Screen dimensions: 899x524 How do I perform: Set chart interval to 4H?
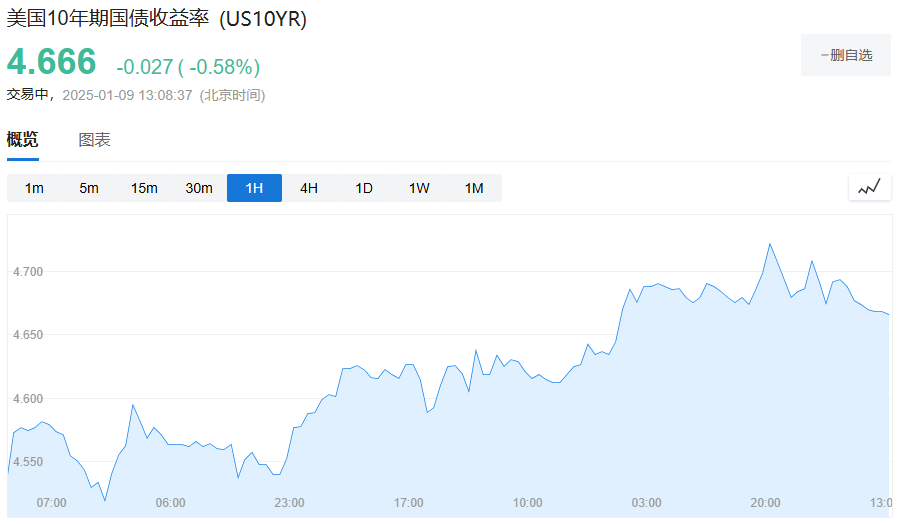pos(309,188)
